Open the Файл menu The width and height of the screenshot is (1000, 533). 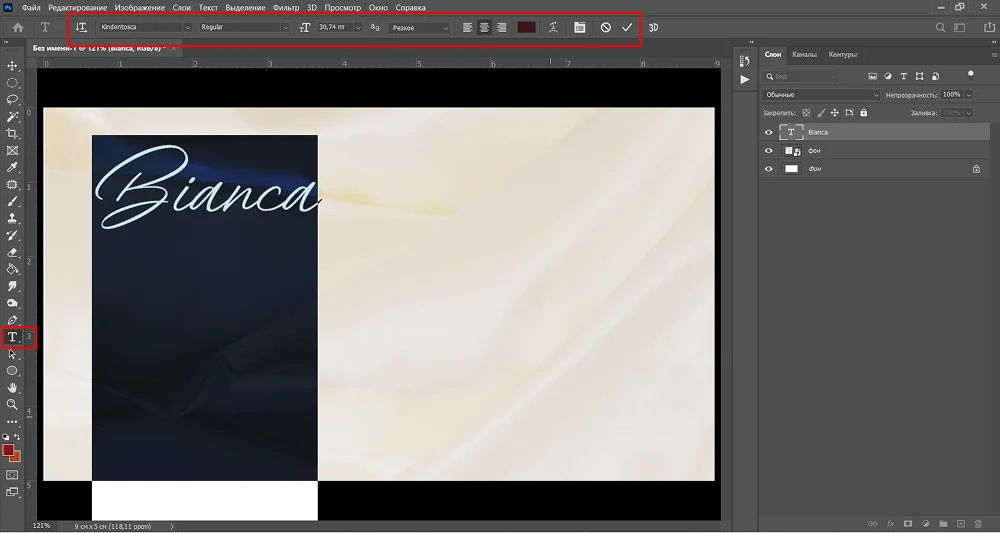[31, 8]
